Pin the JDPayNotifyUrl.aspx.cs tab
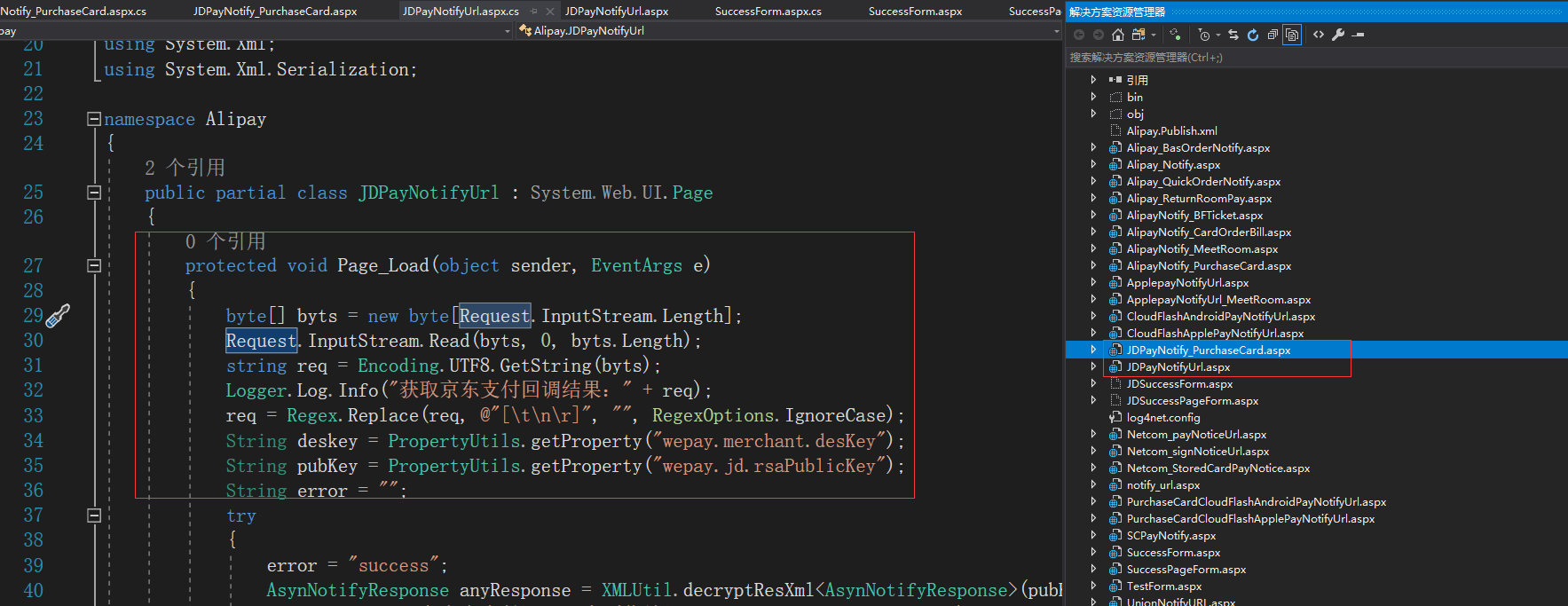Image resolution: width=1568 pixels, height=606 pixels. 534,12
